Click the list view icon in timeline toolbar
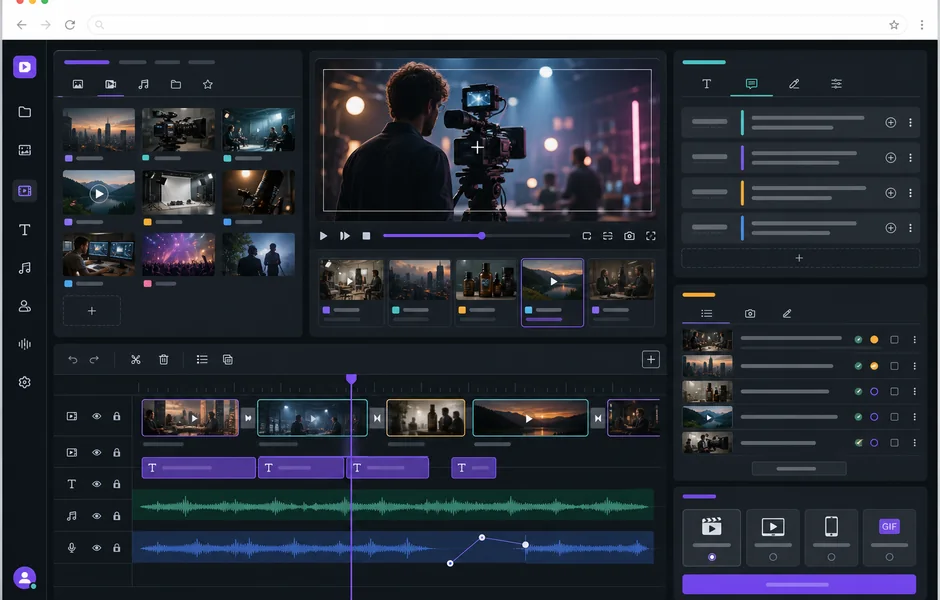Image resolution: width=940 pixels, height=600 pixels. coord(202,360)
